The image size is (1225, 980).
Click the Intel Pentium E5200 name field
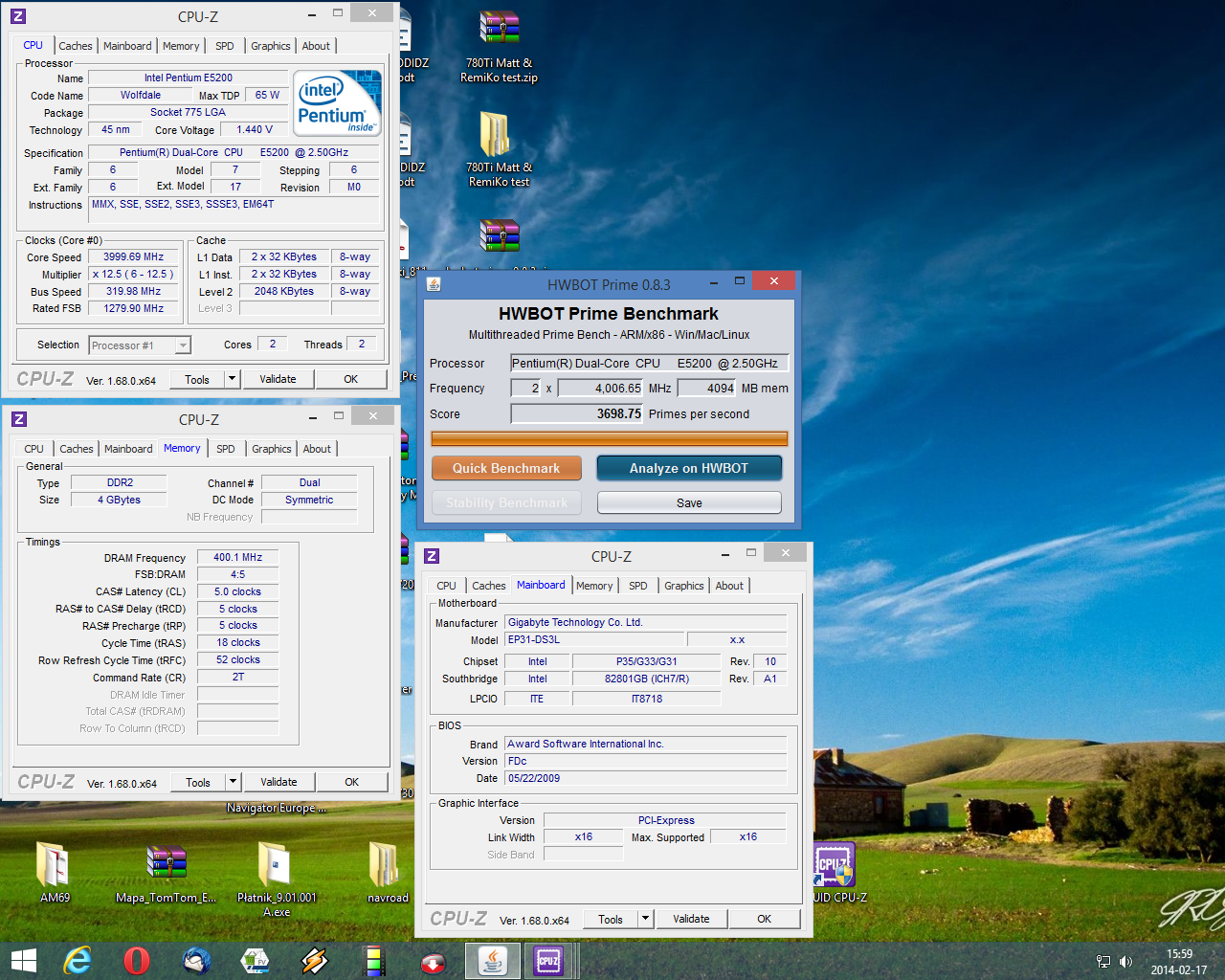pos(189,78)
